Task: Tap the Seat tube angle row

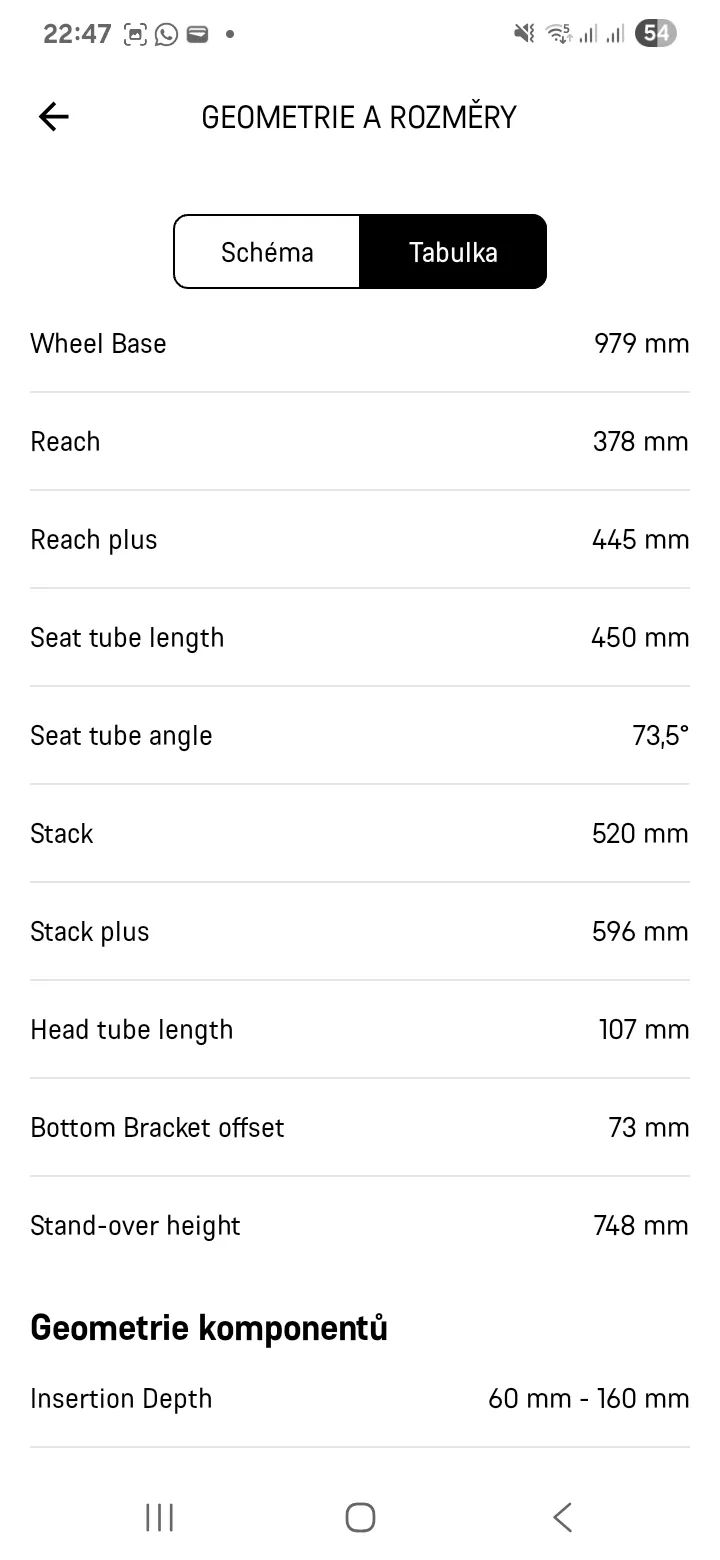Action: 360,735
